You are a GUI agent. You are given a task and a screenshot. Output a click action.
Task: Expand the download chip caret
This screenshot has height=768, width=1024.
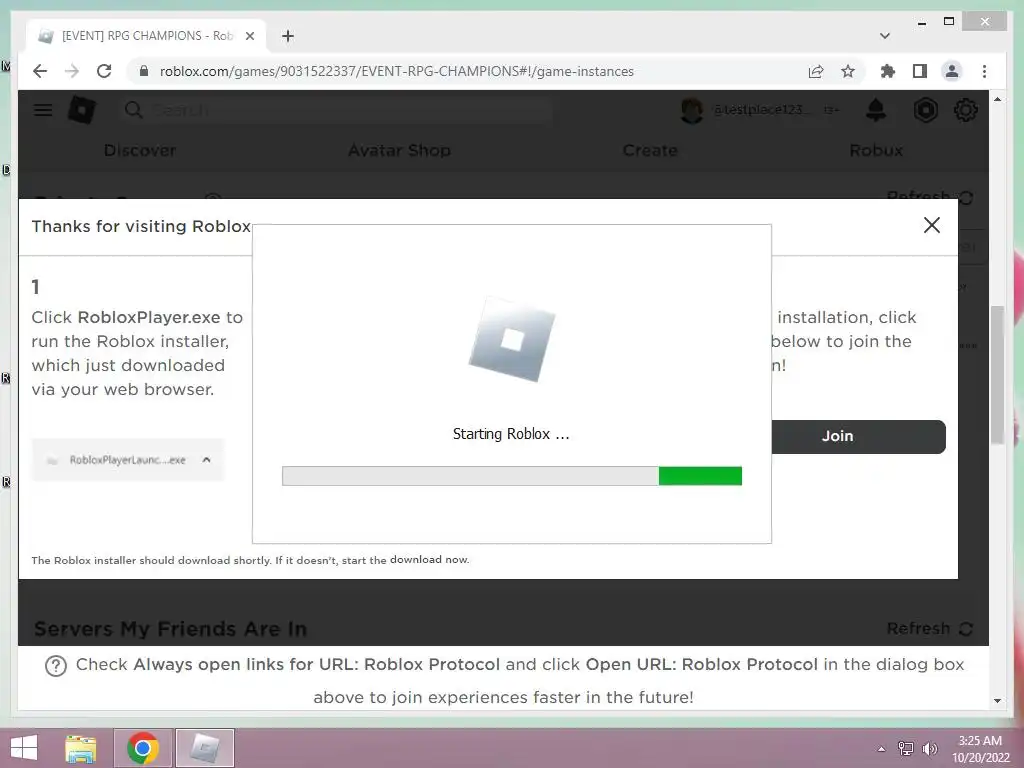pos(206,460)
